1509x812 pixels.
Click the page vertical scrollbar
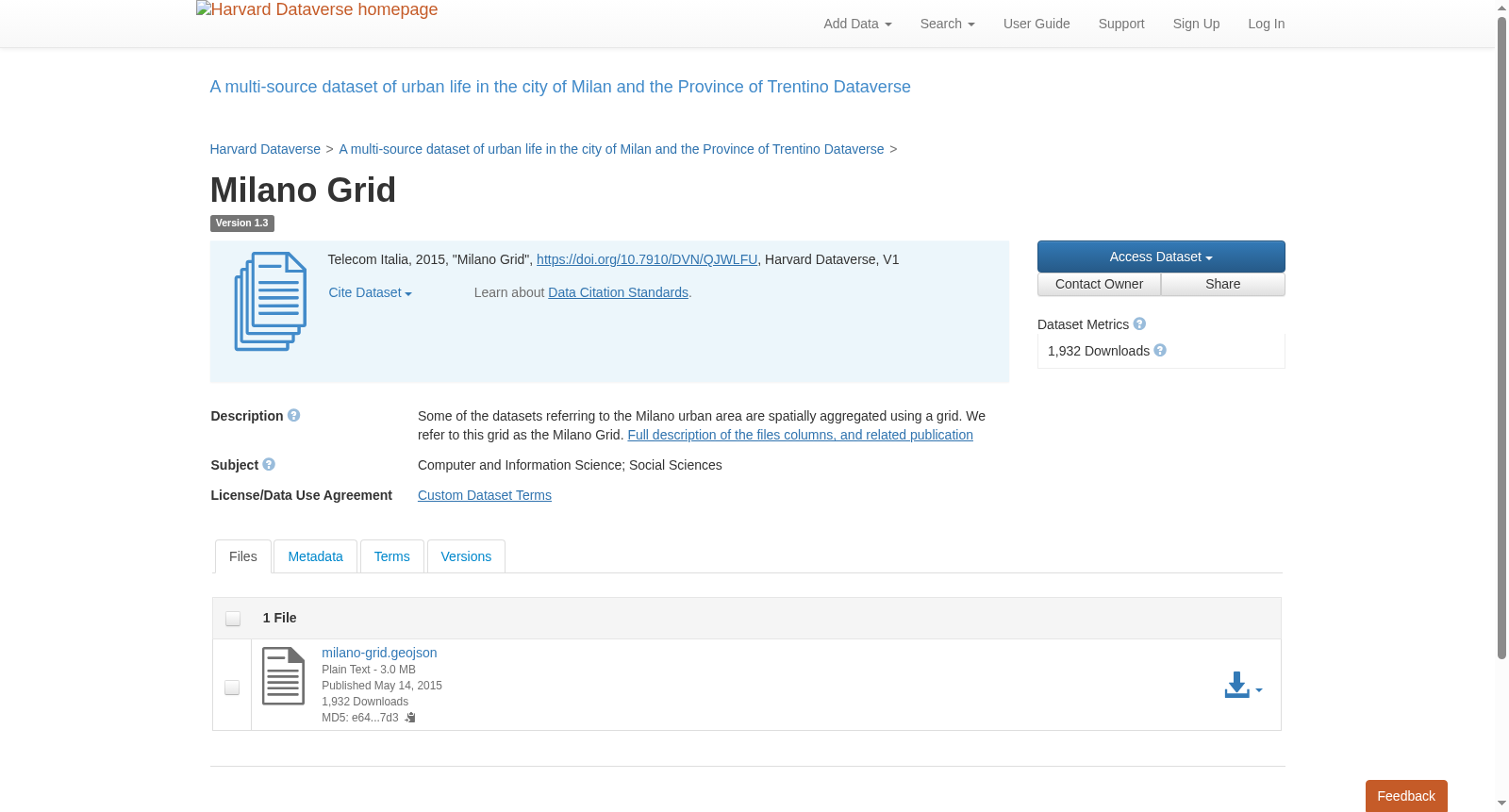[x=1501, y=337]
